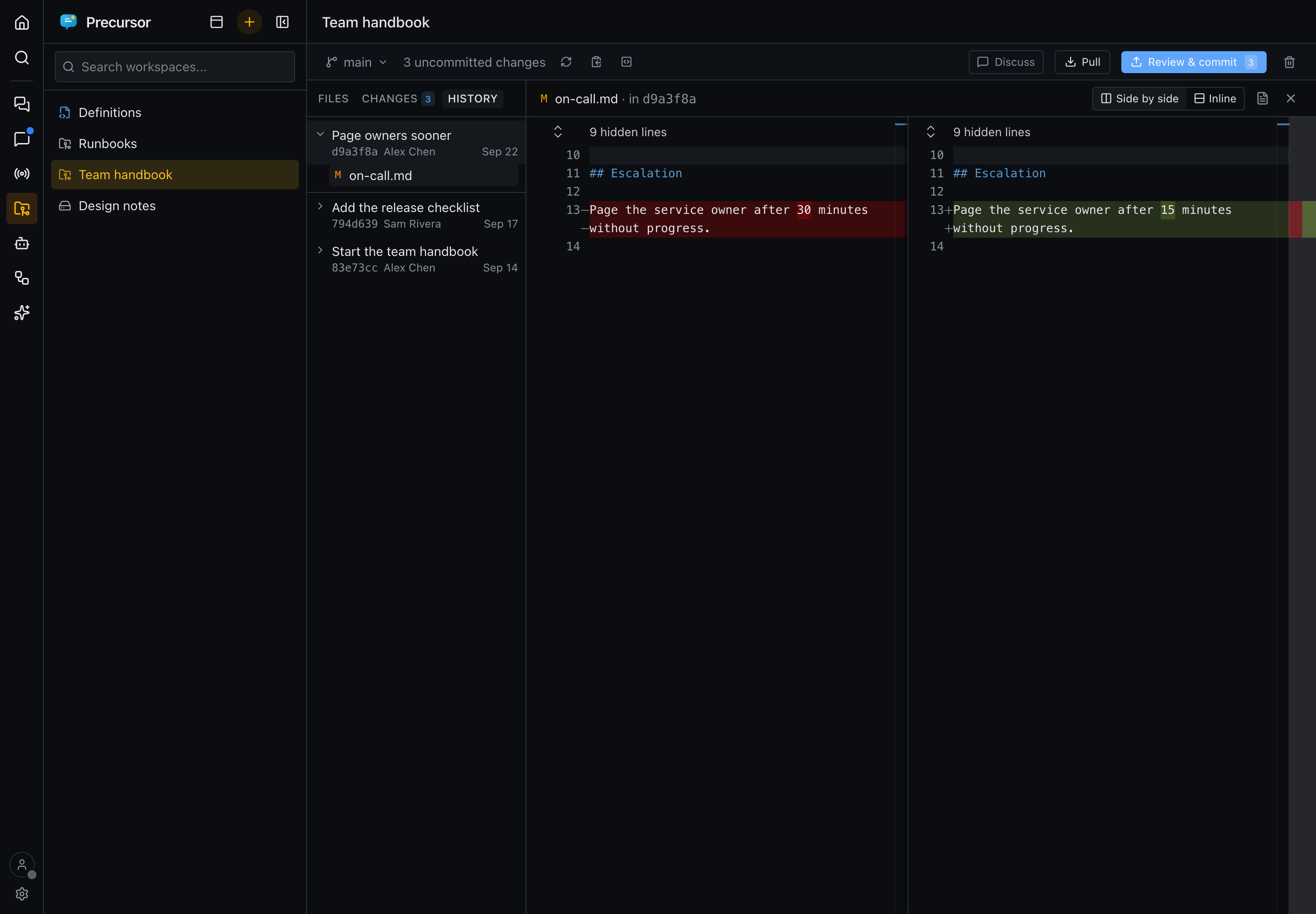The height and width of the screenshot is (914, 1316).
Task: Switch to Inline diff view
Action: (x=1215, y=99)
